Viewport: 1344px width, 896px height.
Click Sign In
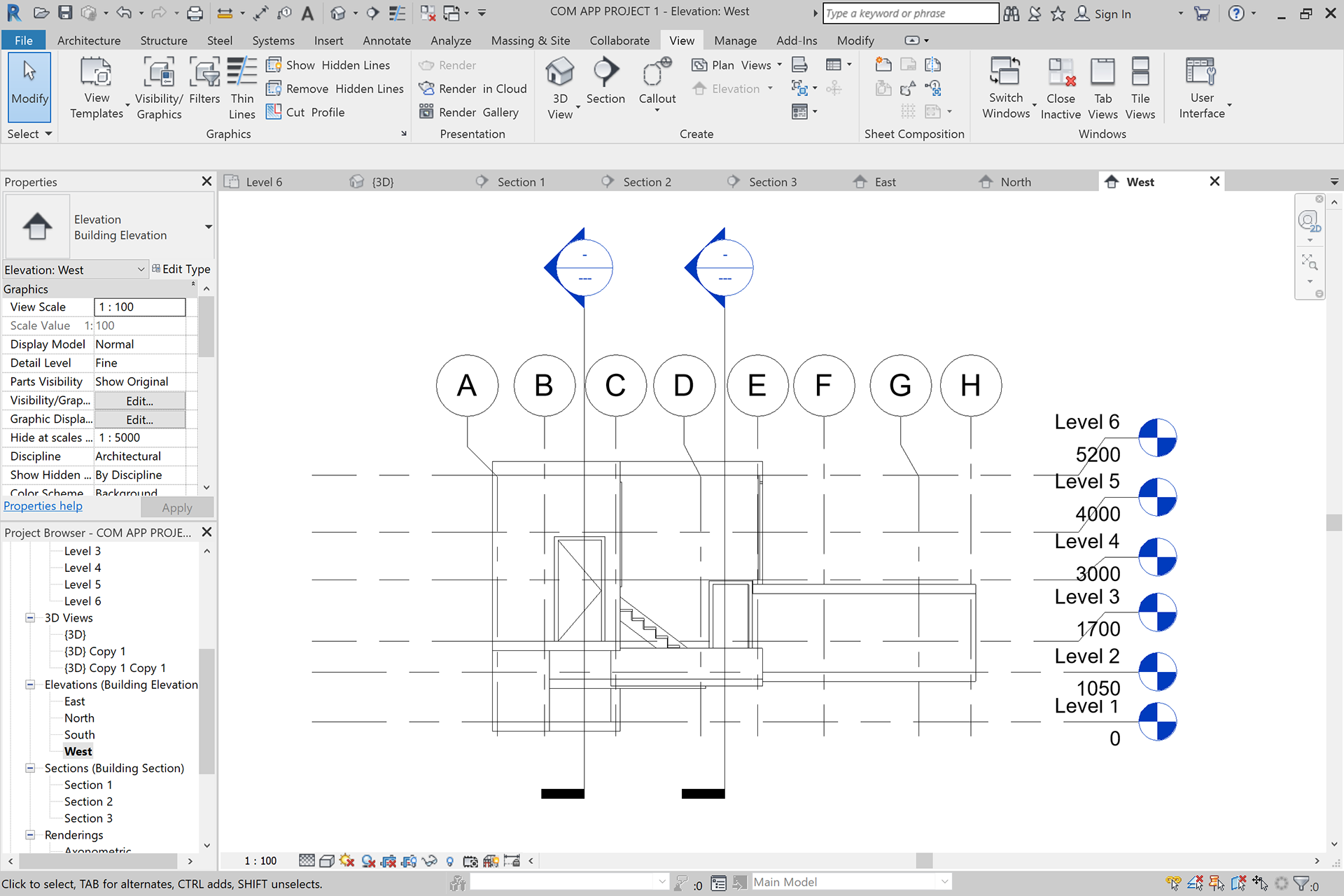(1103, 13)
